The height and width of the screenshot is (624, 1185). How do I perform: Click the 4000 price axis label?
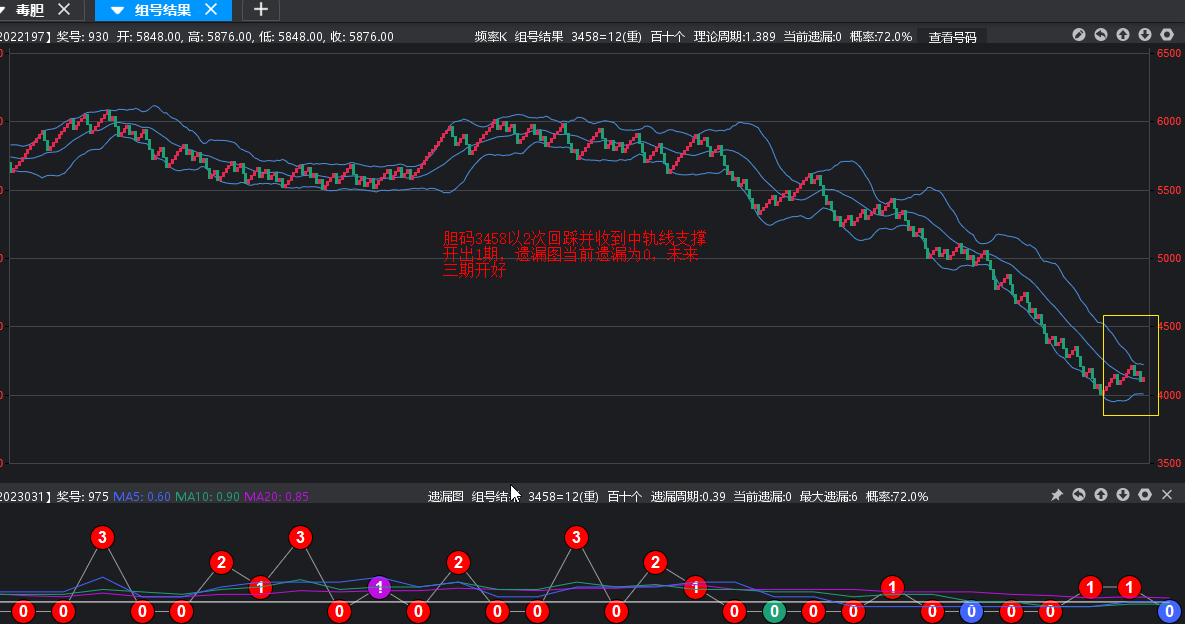(1168, 395)
